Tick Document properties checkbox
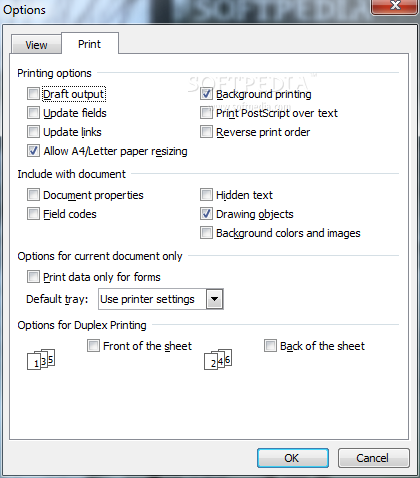 coord(33,195)
